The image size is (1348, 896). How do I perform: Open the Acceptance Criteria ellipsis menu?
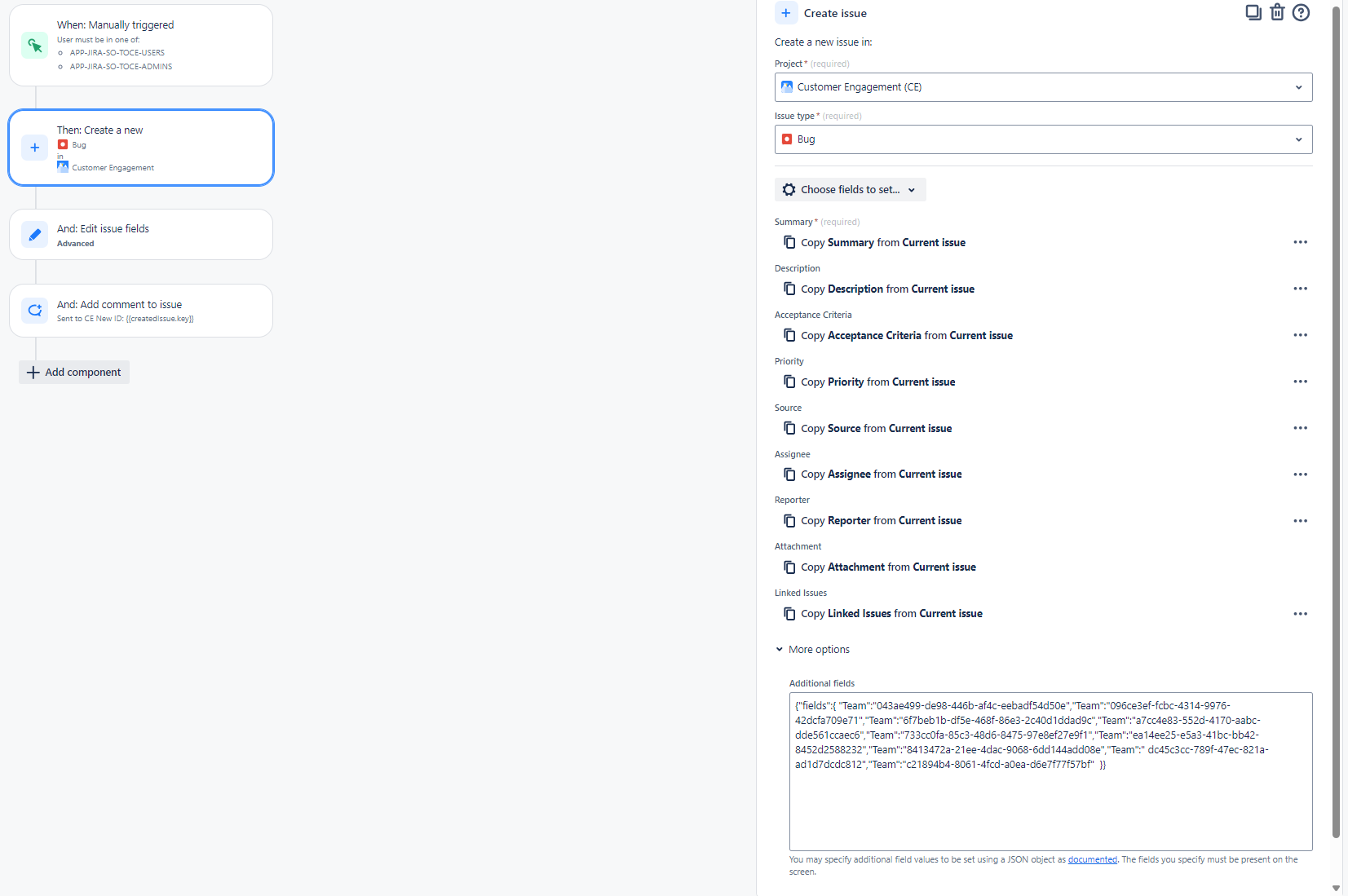(1300, 335)
